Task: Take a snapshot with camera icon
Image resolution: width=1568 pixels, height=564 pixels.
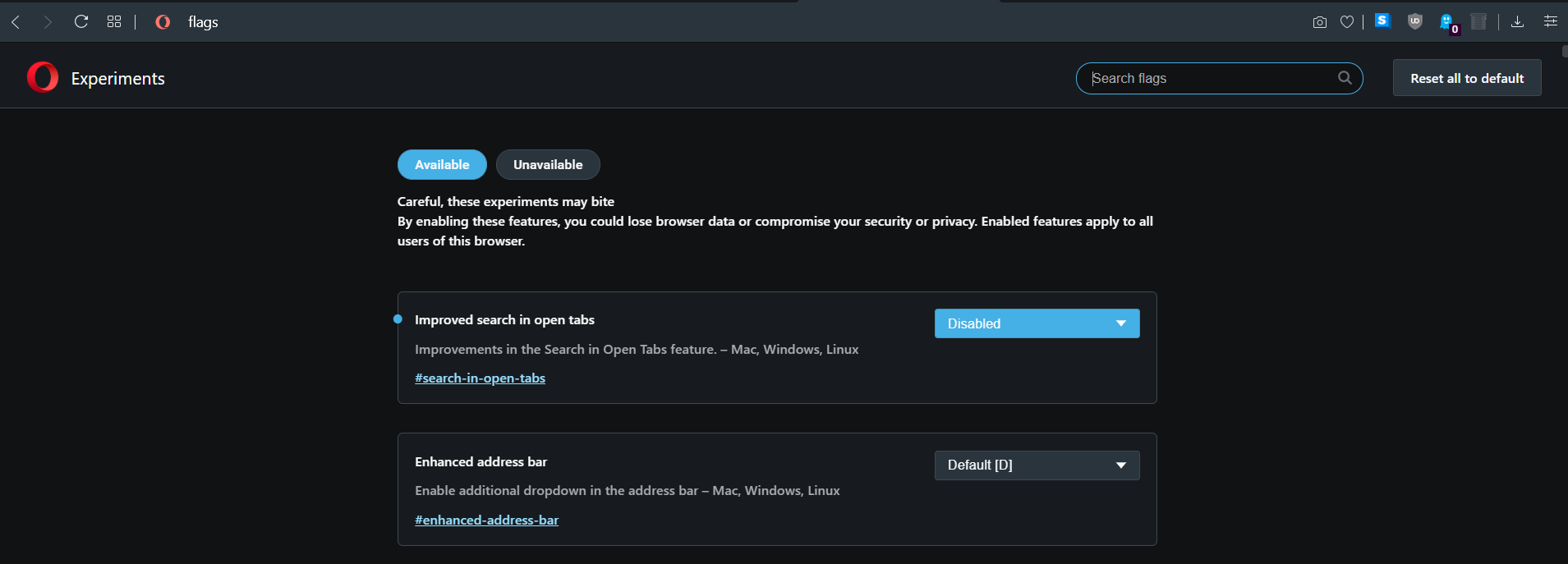Action: [x=1320, y=22]
